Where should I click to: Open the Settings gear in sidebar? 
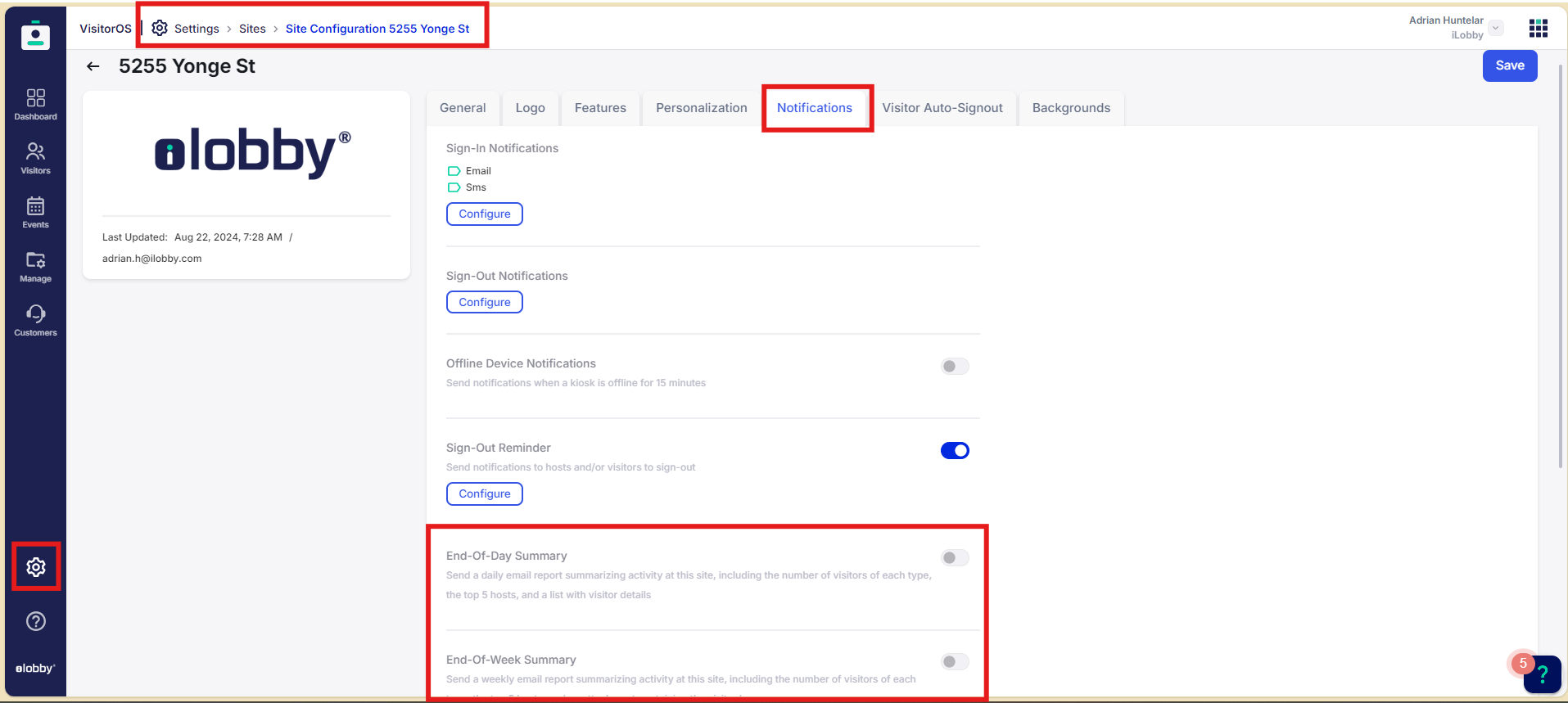coord(36,566)
